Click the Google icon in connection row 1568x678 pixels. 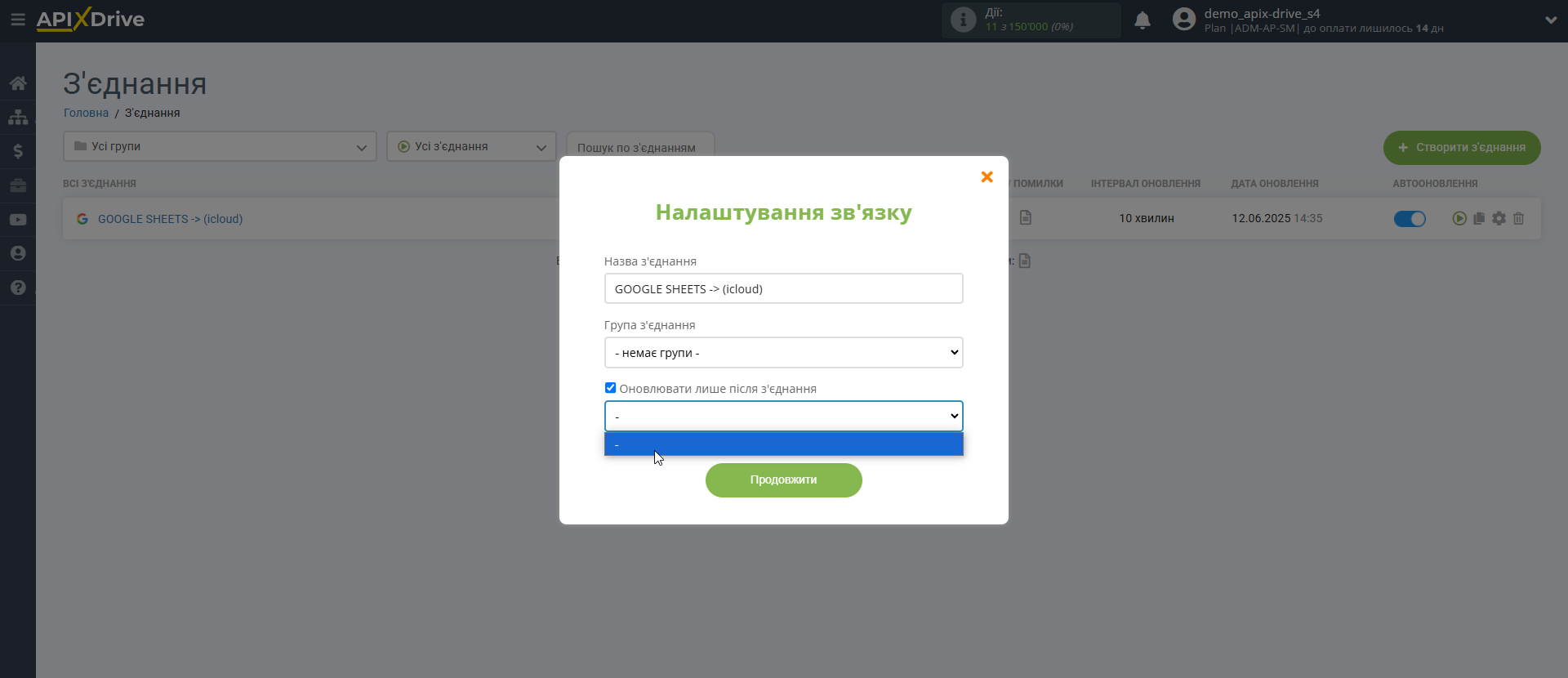click(82, 219)
